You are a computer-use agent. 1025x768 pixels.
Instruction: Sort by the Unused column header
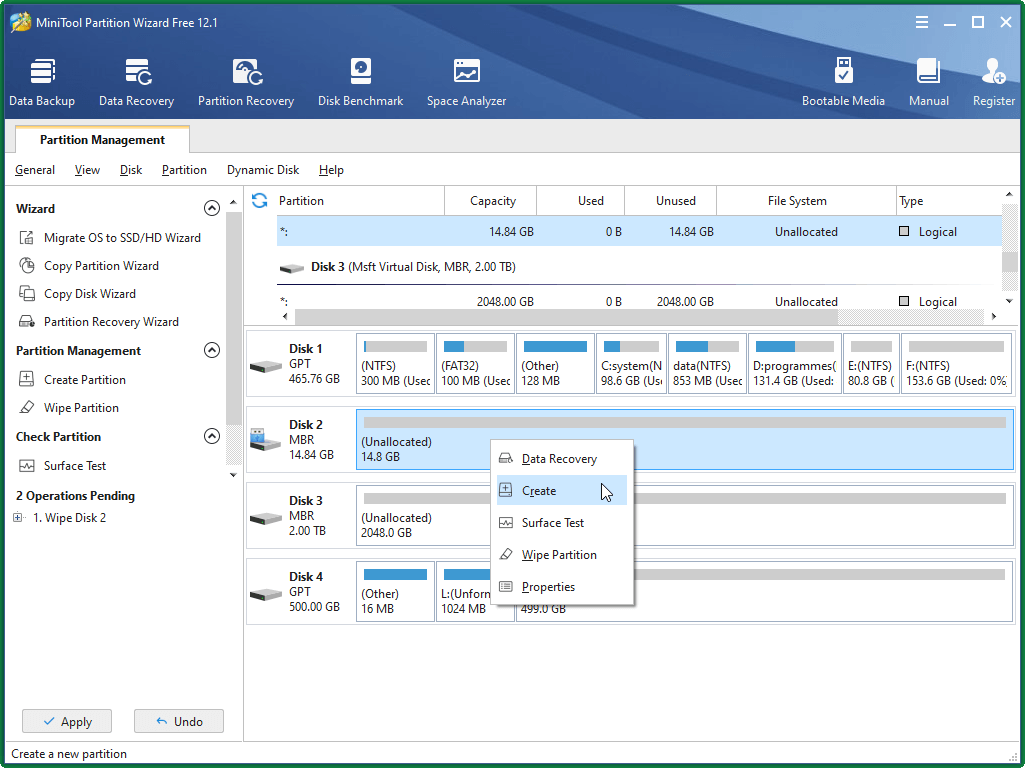pyautogui.click(x=671, y=201)
